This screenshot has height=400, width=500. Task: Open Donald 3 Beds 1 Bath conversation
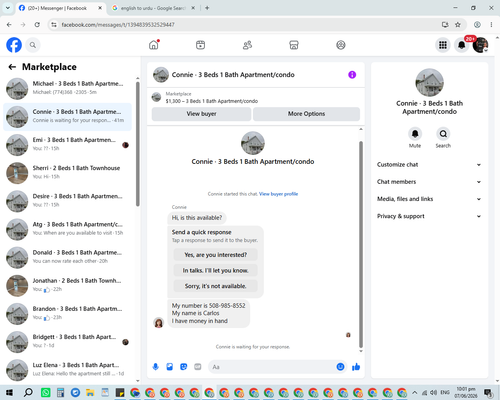tap(68, 258)
